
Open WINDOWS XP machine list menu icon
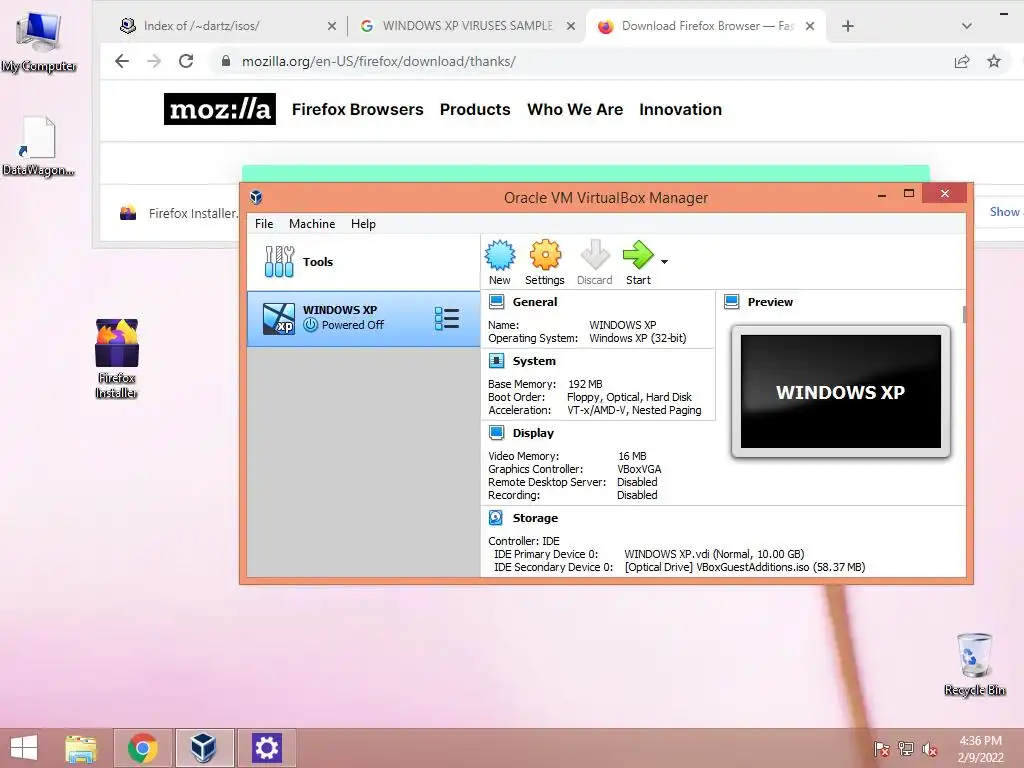[447, 319]
